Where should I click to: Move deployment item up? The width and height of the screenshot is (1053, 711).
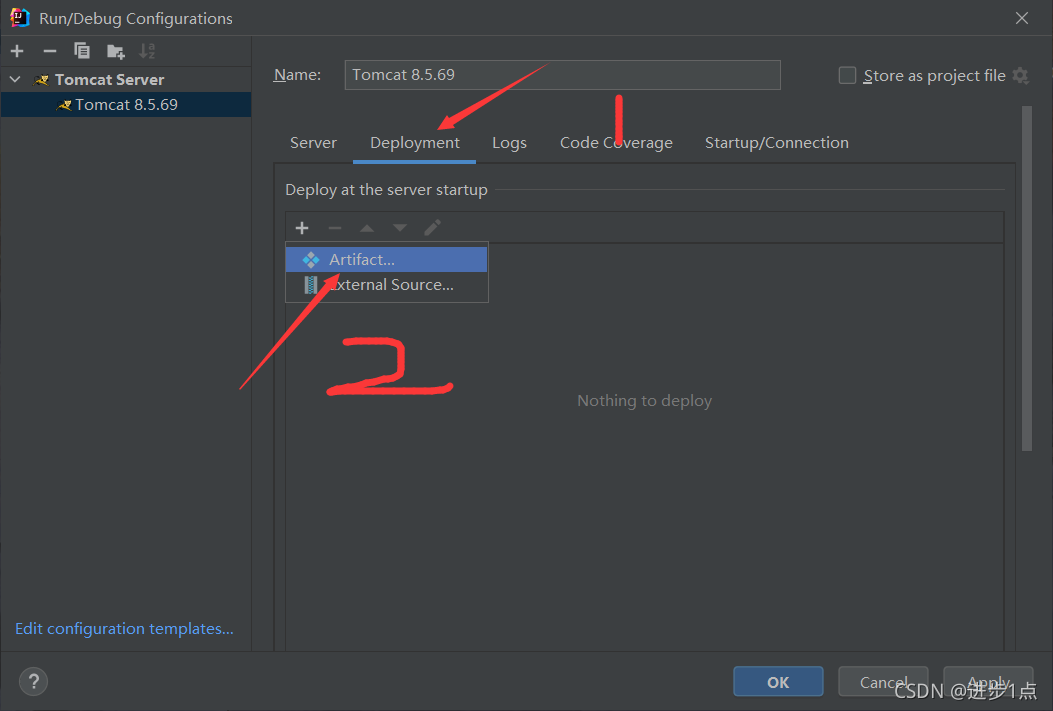coord(367,228)
